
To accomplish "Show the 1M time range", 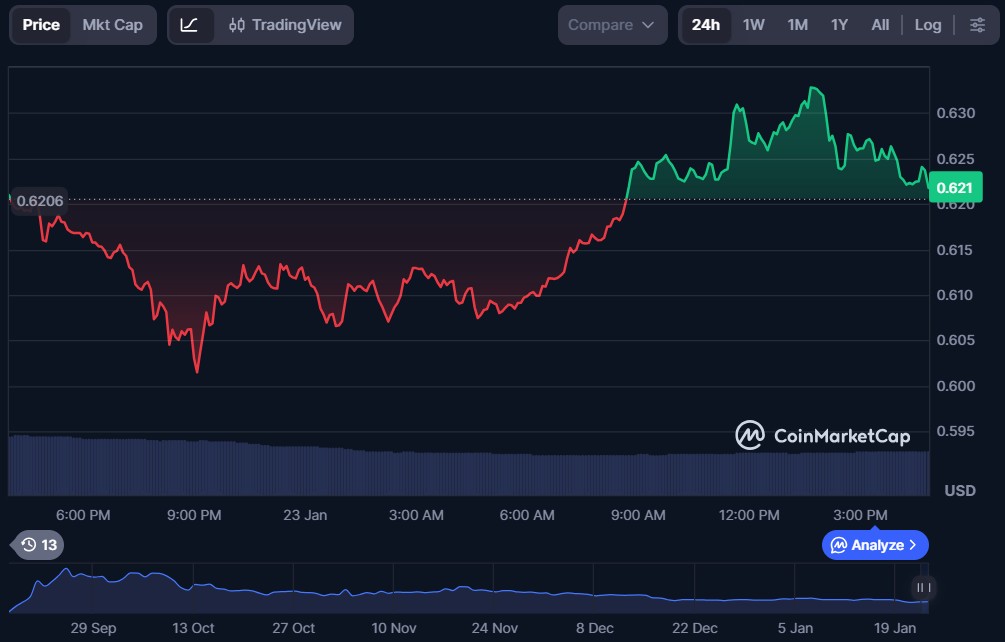I will point(797,25).
